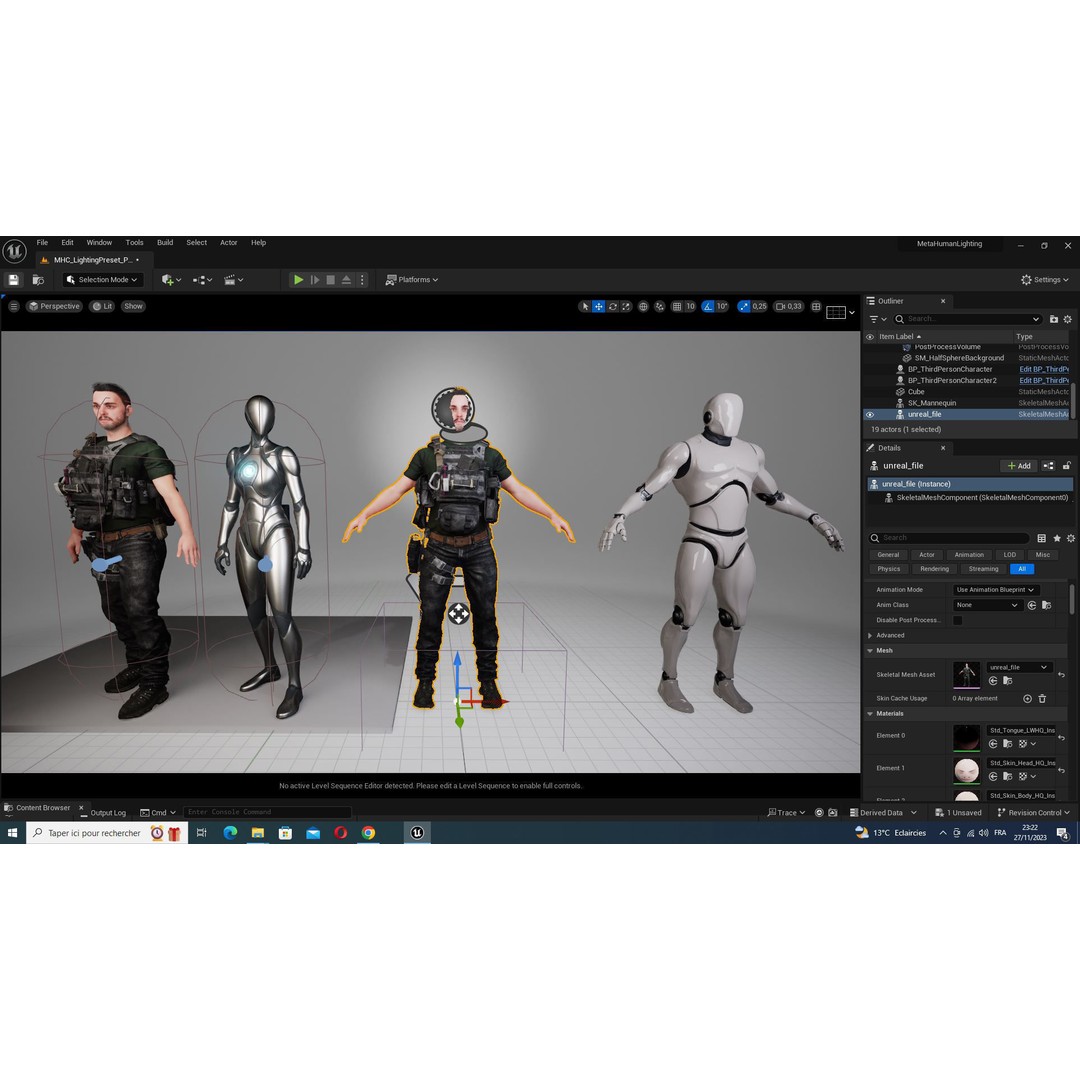Open the Window menu
The height and width of the screenshot is (1080, 1080).
tap(99, 242)
